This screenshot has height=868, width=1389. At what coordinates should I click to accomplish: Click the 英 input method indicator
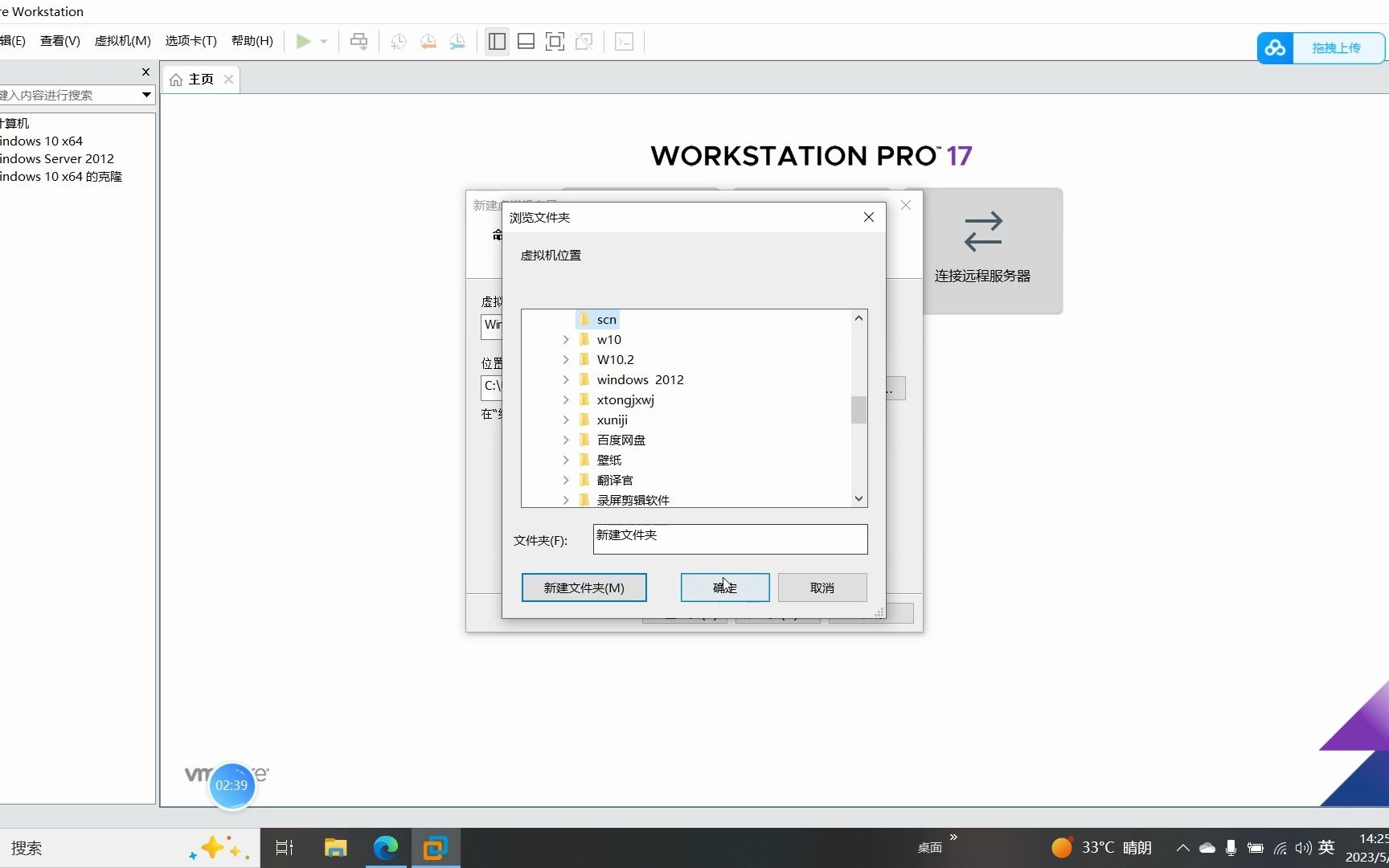coord(1326,847)
